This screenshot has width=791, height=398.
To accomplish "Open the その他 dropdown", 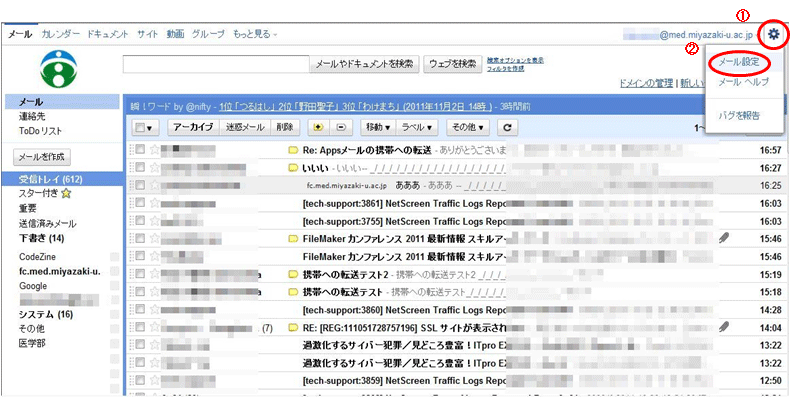I will pyautogui.click(x=468, y=128).
